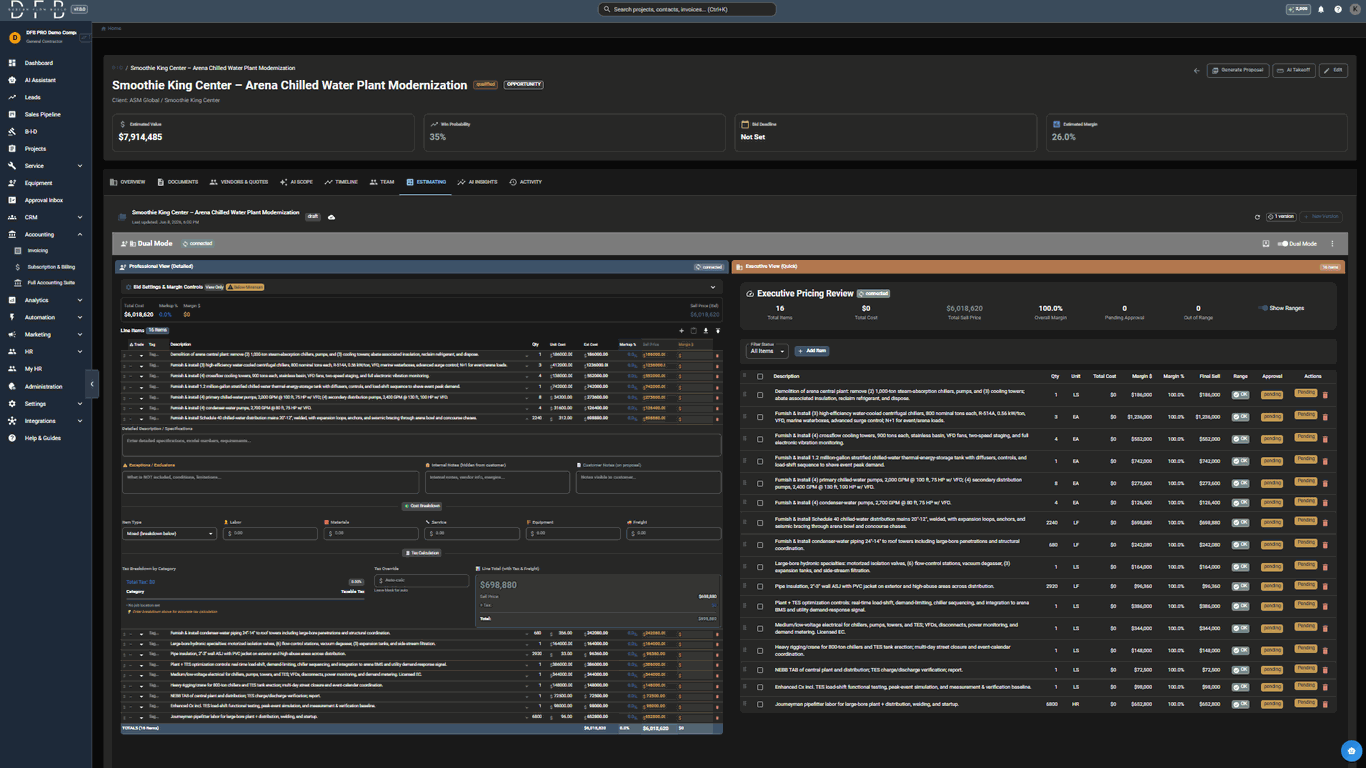Open My HR in sidebar
The height and width of the screenshot is (768, 1366).
46,369
